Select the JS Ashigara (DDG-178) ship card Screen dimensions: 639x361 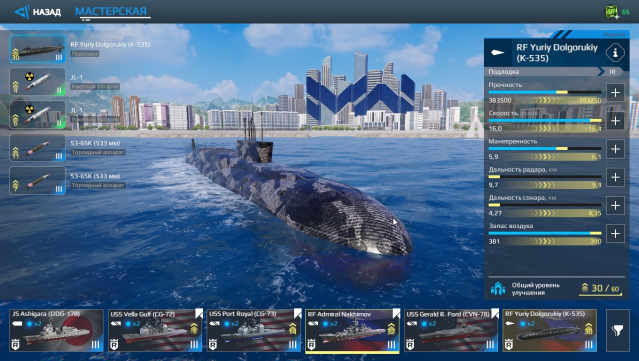[x=57, y=330]
